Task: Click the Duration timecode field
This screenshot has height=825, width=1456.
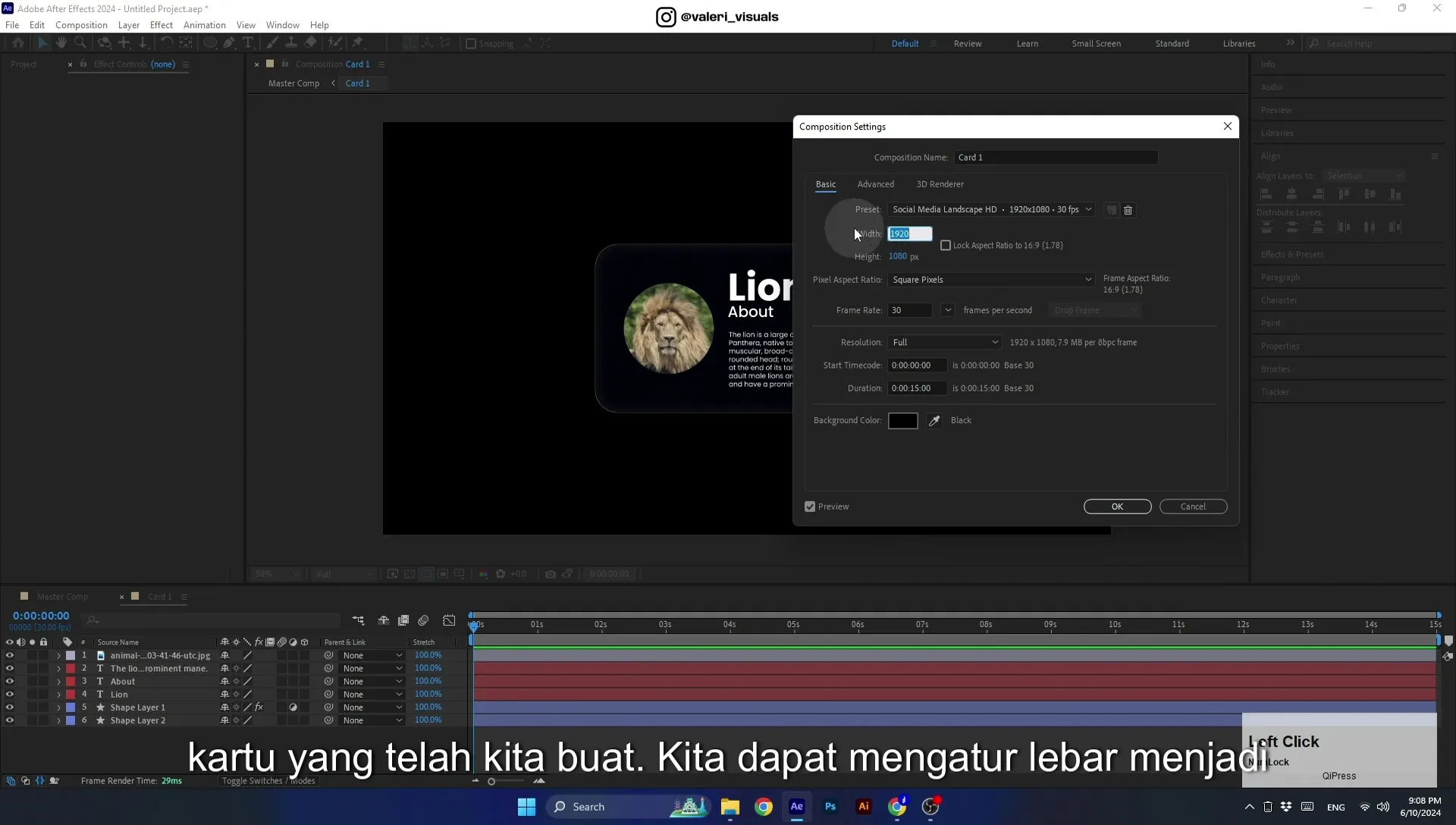Action: pos(917,388)
